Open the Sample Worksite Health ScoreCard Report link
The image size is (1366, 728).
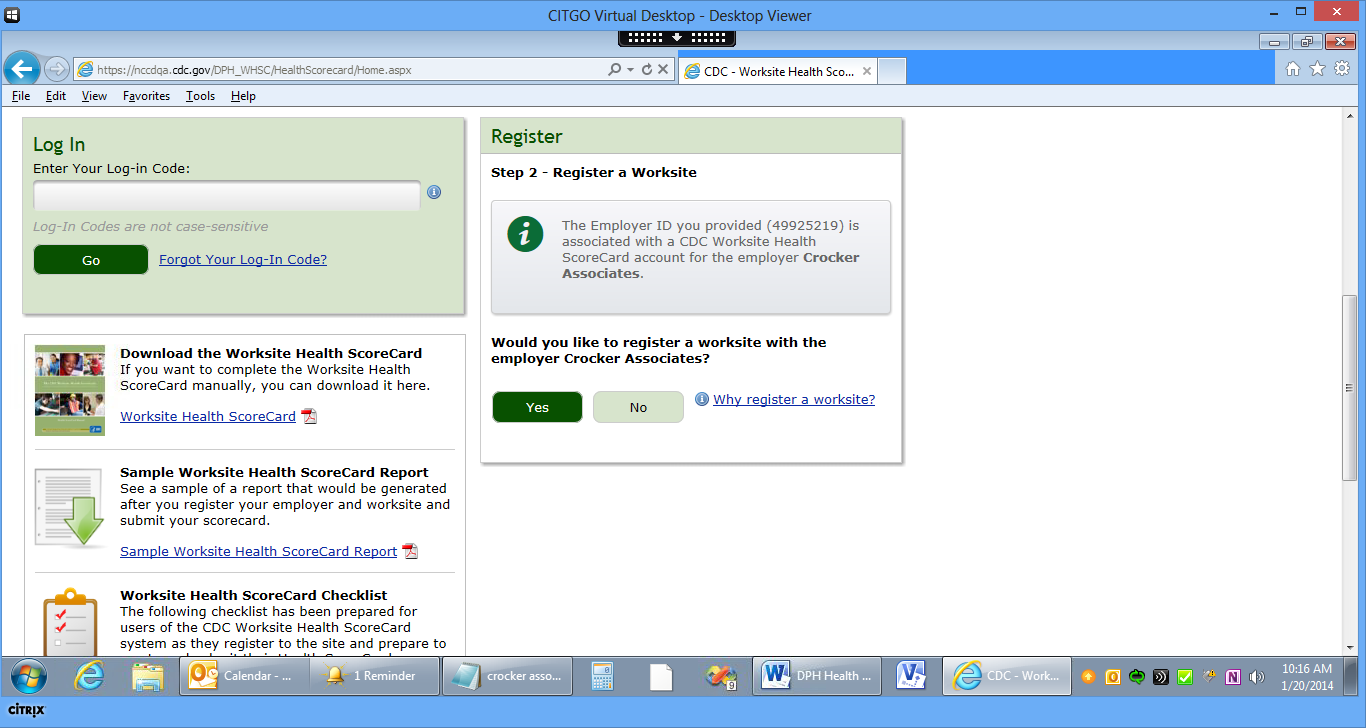[x=258, y=552]
